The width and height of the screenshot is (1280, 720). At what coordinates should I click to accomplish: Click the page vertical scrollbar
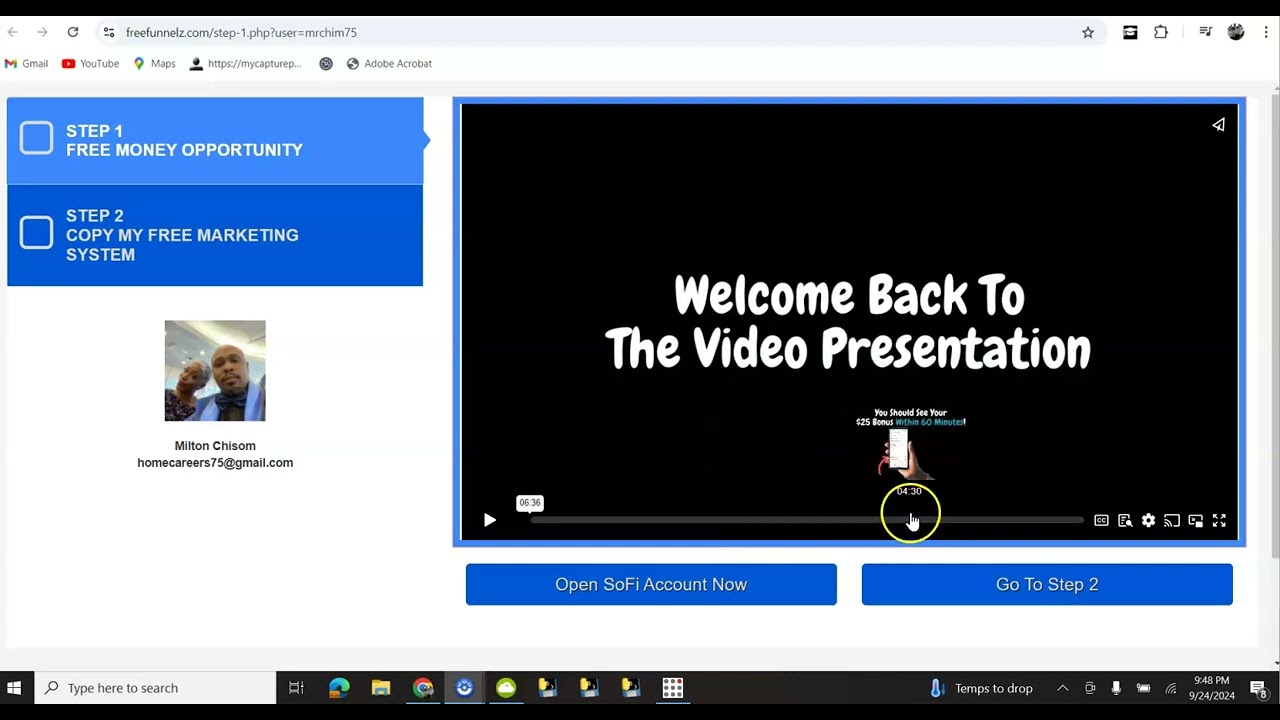click(x=1275, y=325)
